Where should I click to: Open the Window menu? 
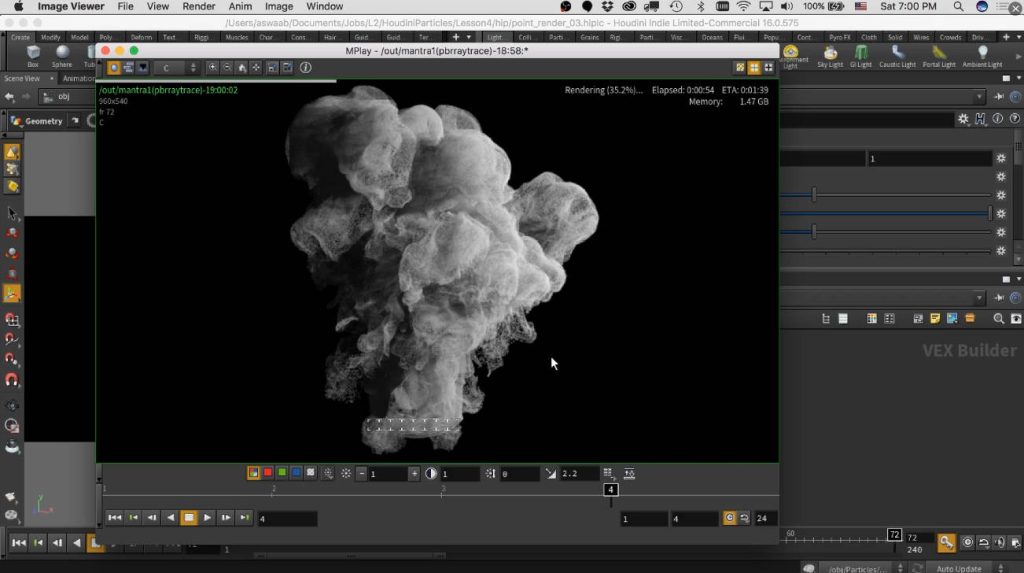325,7
